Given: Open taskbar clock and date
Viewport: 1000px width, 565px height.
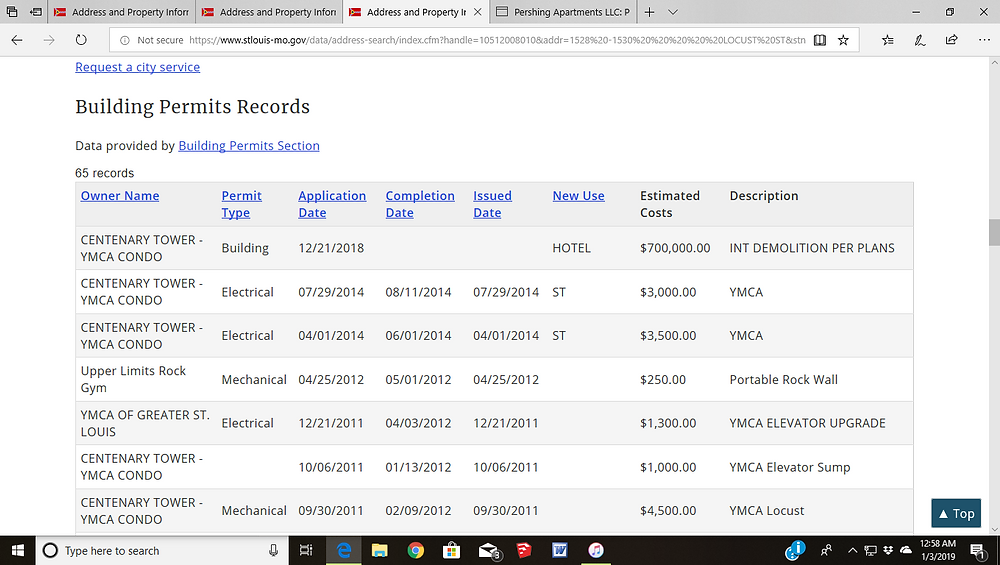Looking at the screenshot, I should point(938,550).
